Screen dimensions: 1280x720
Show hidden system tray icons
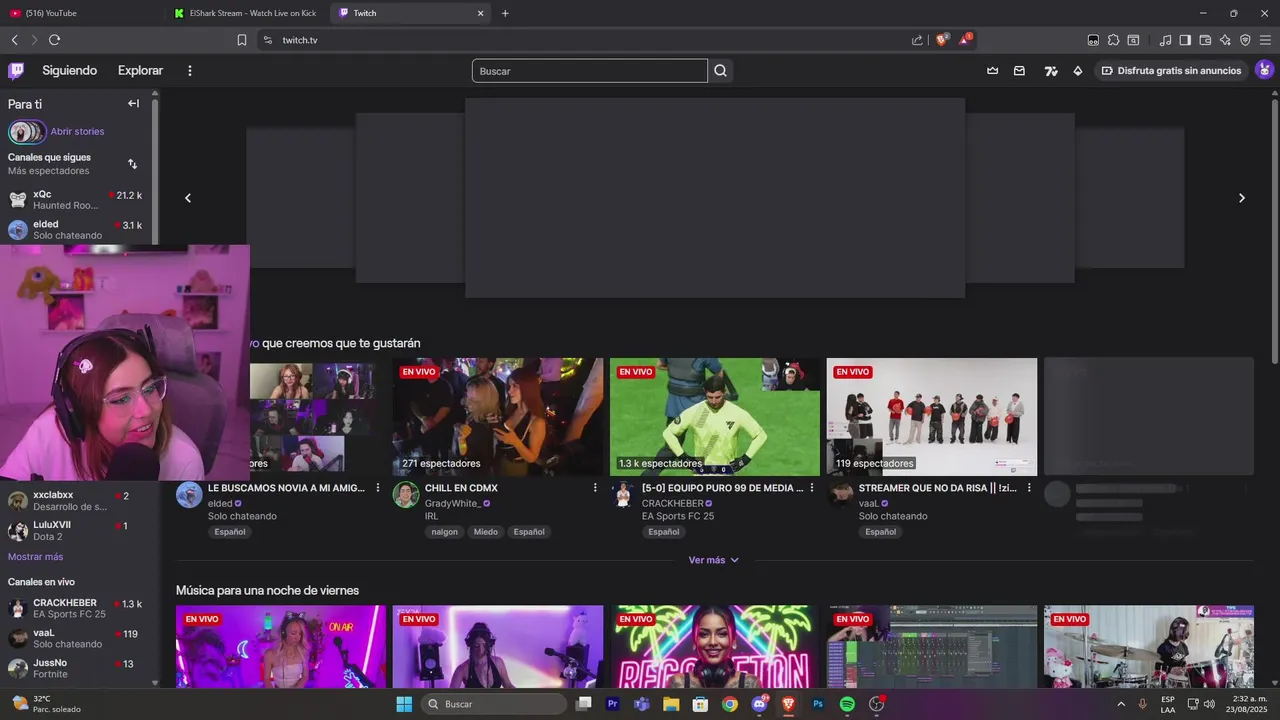(x=1121, y=704)
